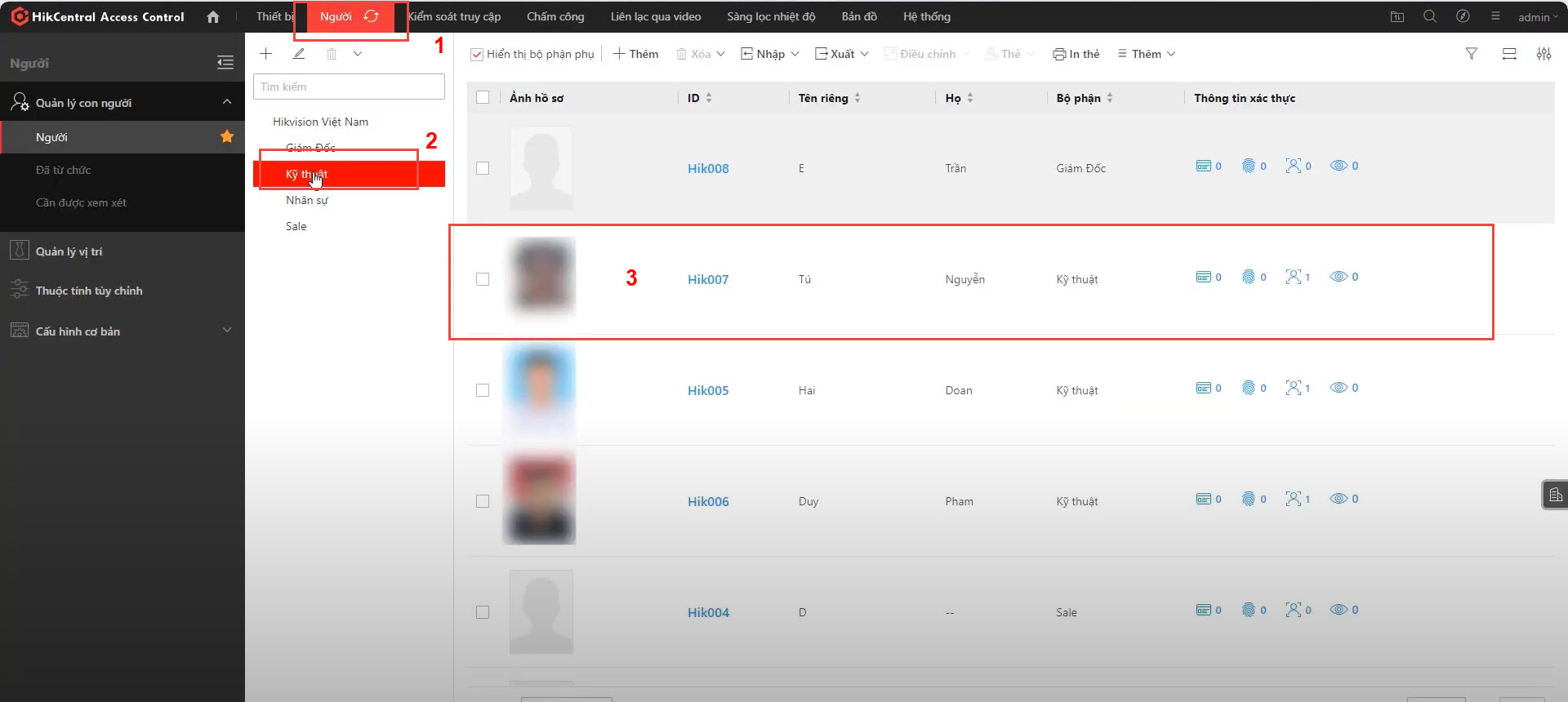The image size is (1568, 702).
Task: Uncheck 'Hiển thị bộ phận phụ' checkbox
Action: click(x=477, y=55)
